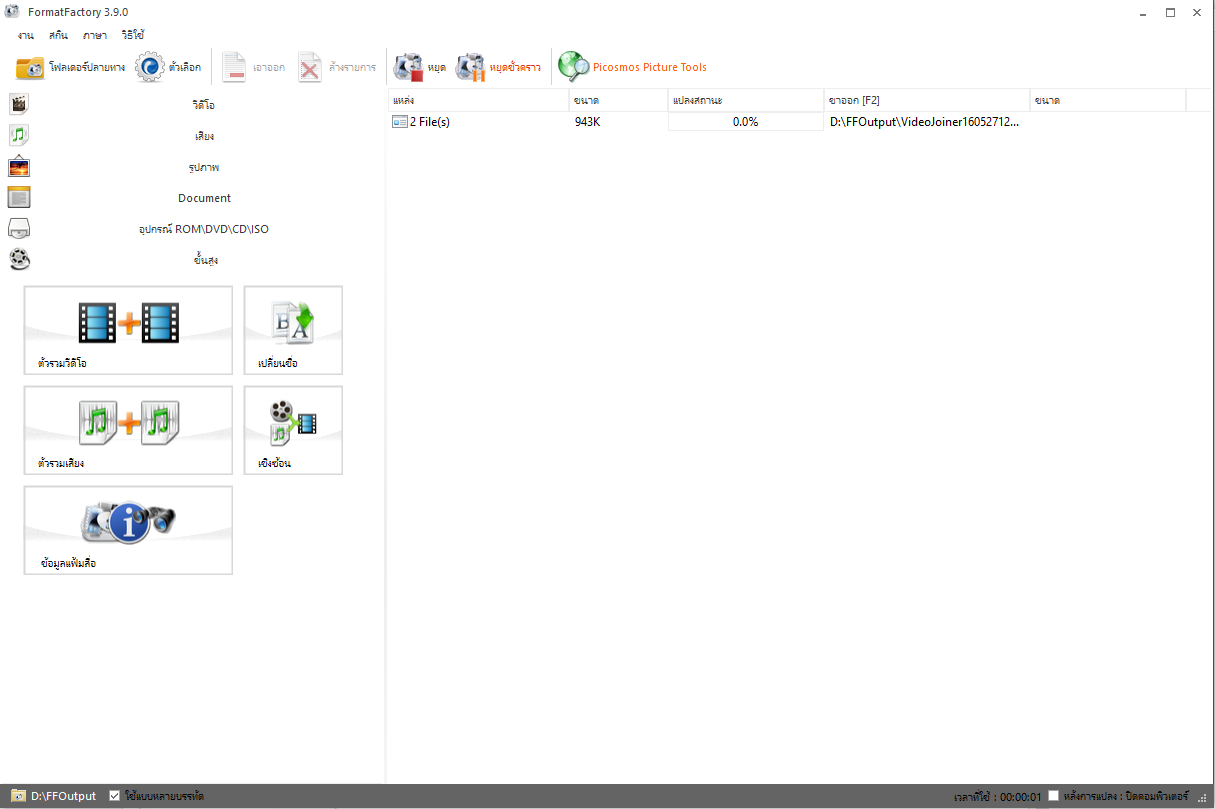Viewport: 1215px width, 809px height.
Task: Open the audio joiner tool
Action: click(128, 430)
